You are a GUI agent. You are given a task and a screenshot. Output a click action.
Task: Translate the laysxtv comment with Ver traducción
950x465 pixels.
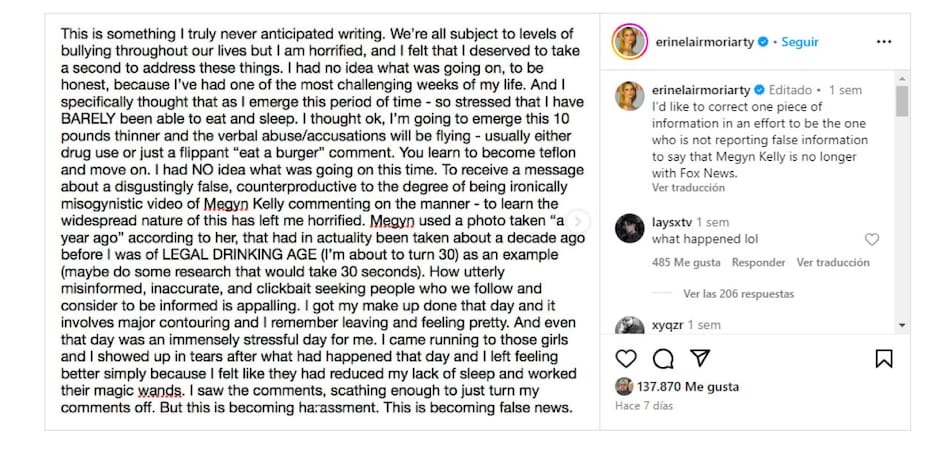833,263
